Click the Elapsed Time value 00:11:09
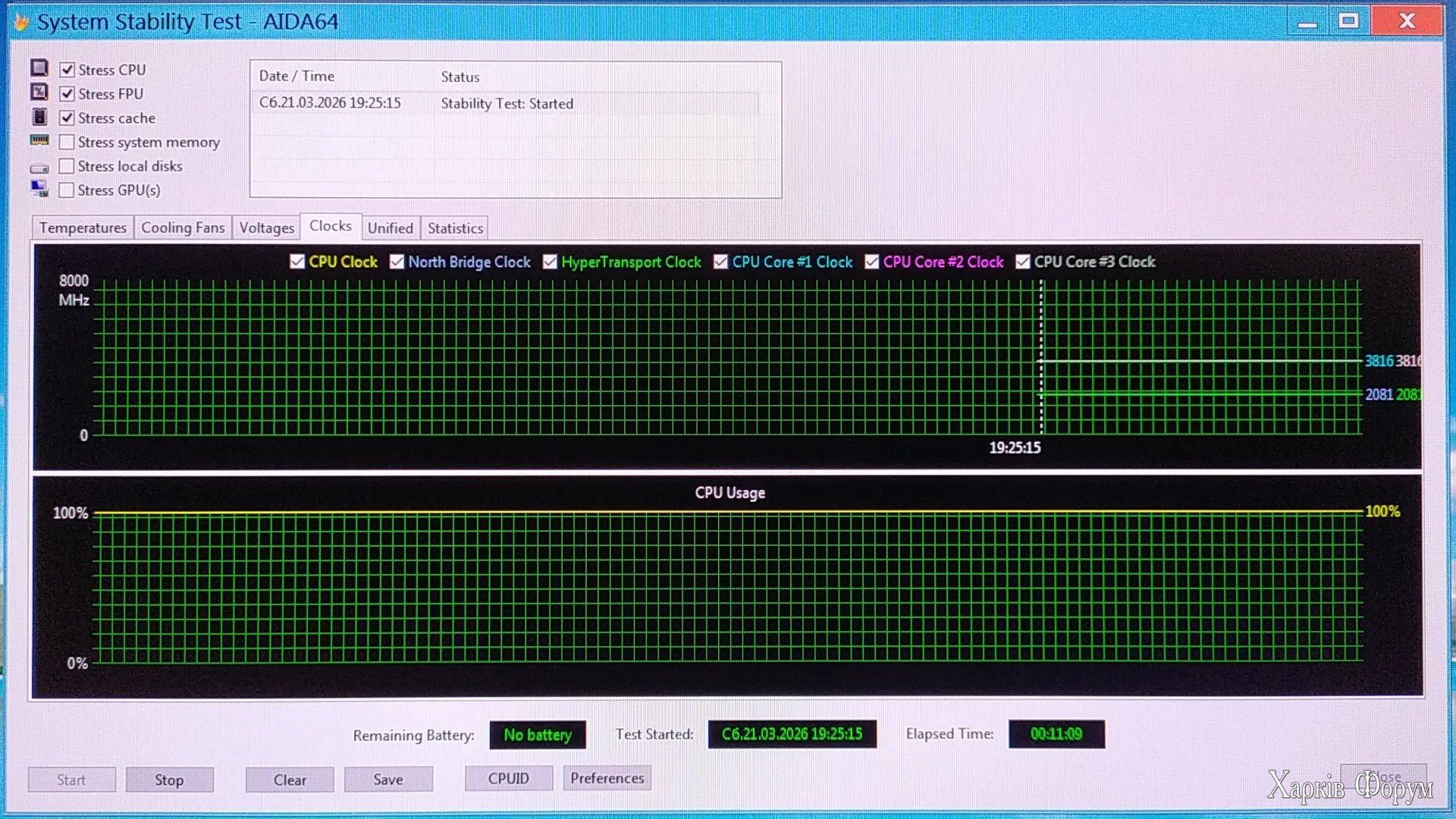Screen dimensions: 1456x819 (1056, 733)
